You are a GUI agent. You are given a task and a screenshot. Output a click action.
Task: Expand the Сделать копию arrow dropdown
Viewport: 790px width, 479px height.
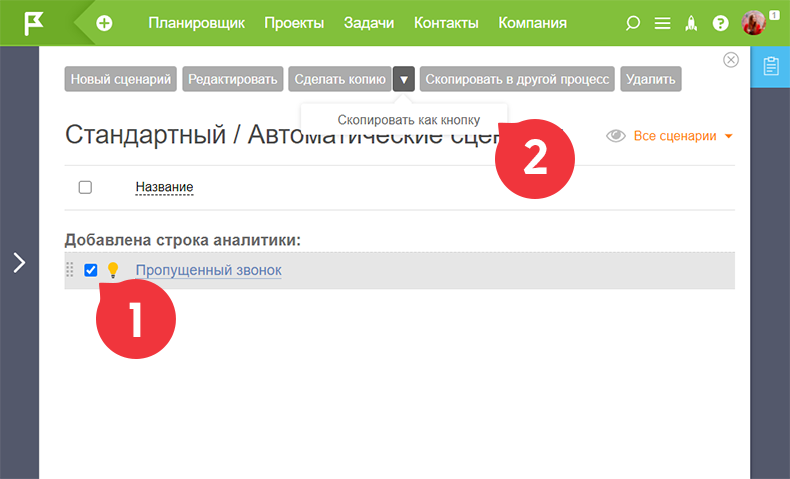point(404,79)
